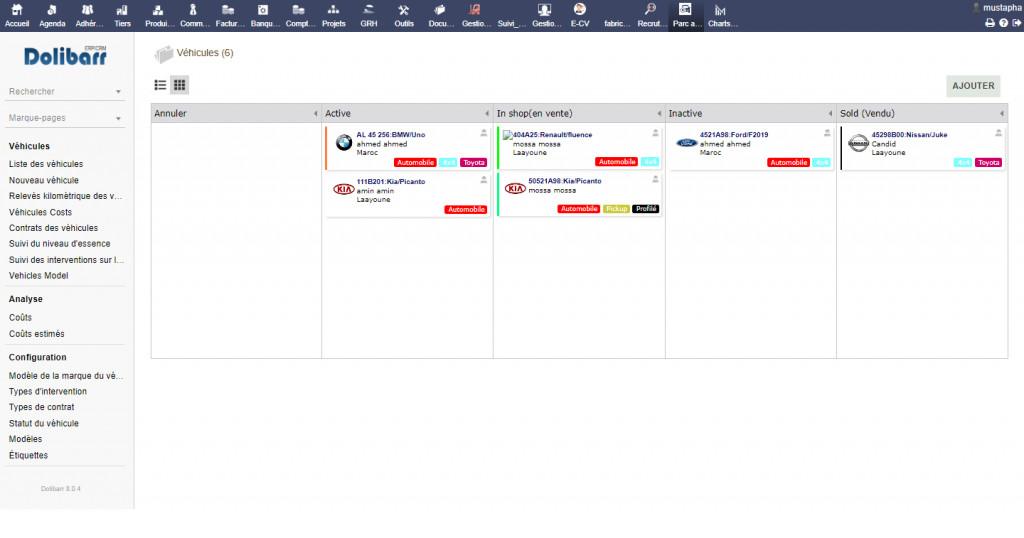
Task: Open Étiquettes configuration
Action: coord(28,455)
